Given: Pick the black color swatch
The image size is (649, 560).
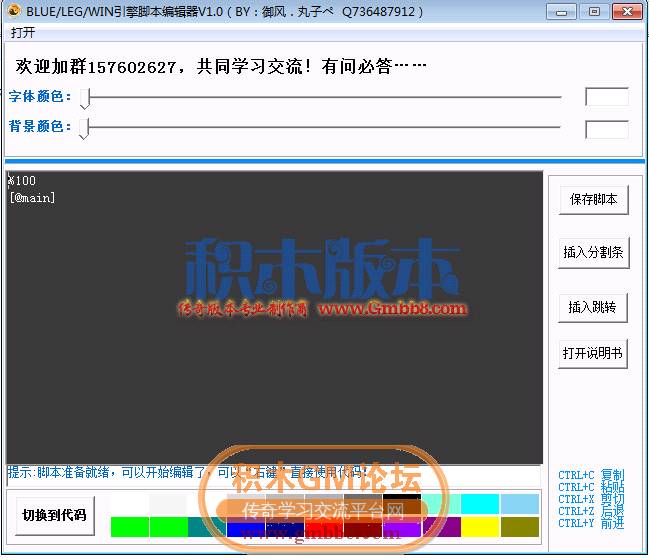Looking at the screenshot, I should pyautogui.click(x=402, y=504).
